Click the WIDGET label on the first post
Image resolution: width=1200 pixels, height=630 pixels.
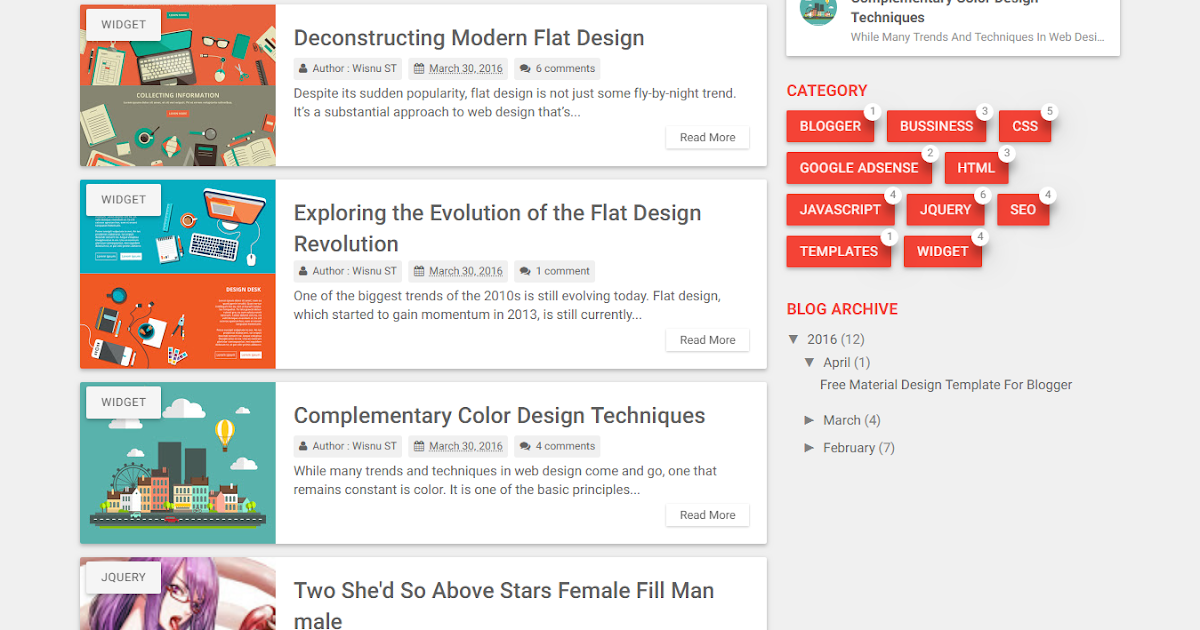pos(122,23)
